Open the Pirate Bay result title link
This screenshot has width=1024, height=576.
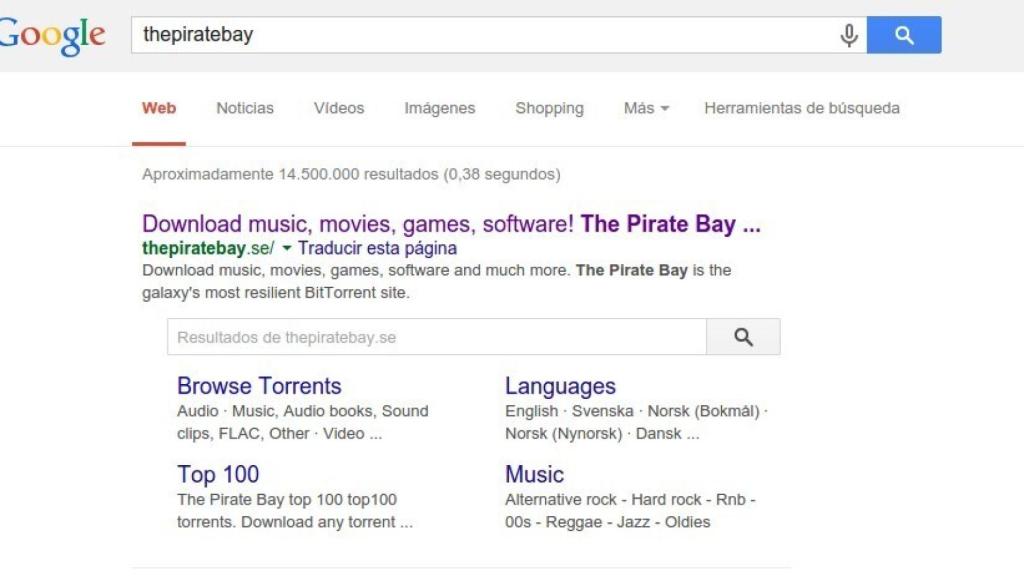453,223
